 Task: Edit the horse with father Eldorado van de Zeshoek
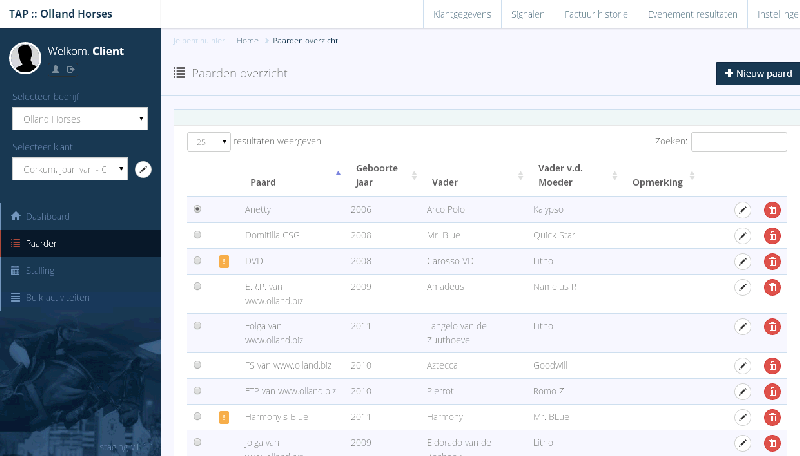click(742, 443)
